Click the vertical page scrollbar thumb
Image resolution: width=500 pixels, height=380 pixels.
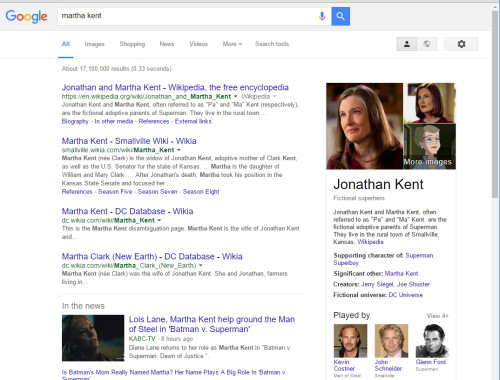495,104
